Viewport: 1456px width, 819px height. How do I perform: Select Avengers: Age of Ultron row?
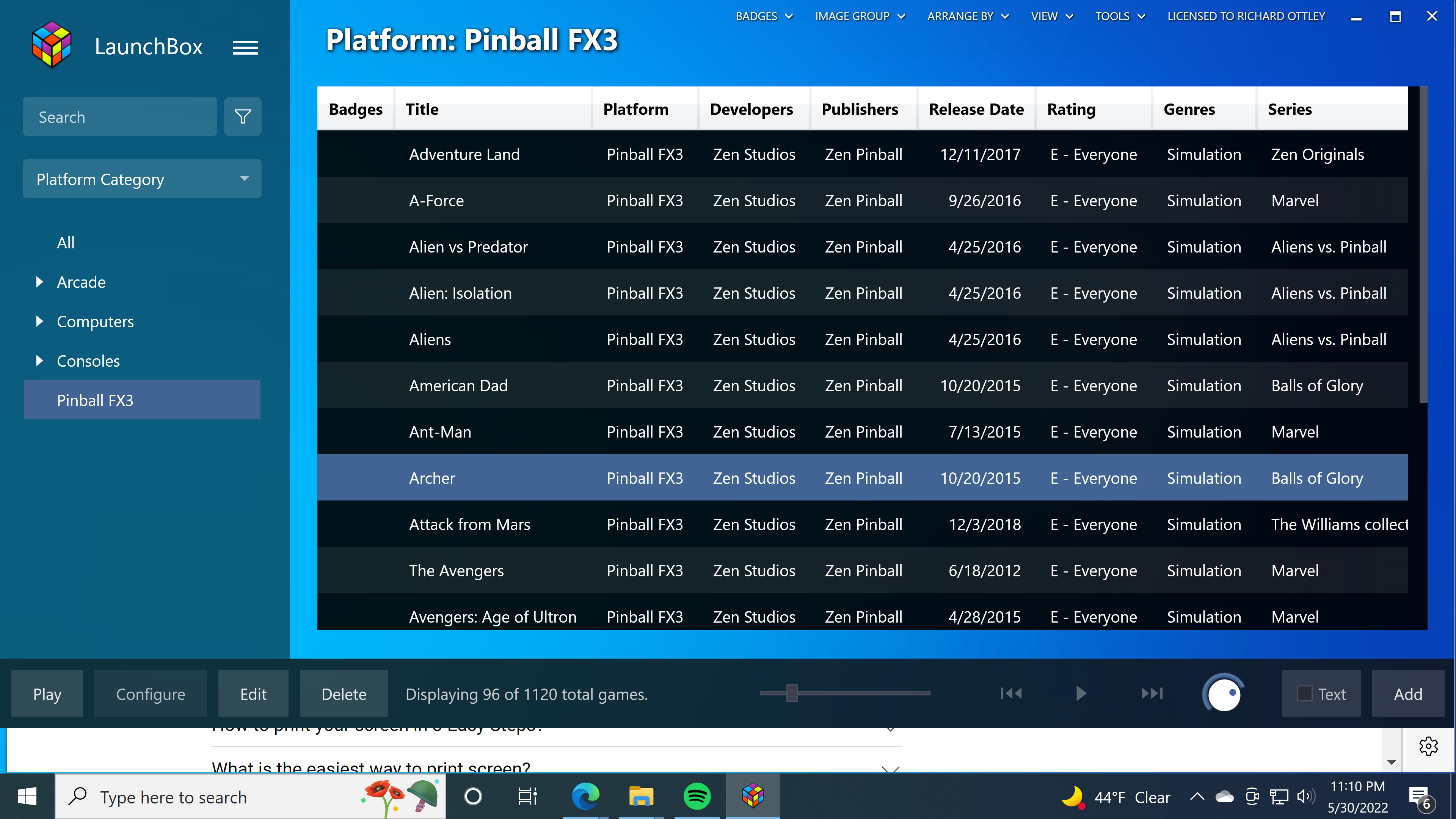863,612
